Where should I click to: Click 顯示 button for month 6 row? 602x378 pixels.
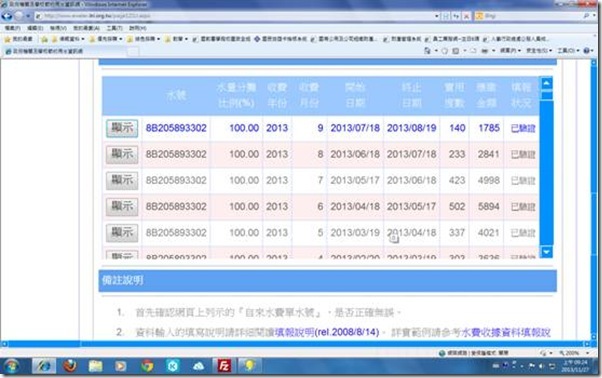pyautogui.click(x=122, y=206)
